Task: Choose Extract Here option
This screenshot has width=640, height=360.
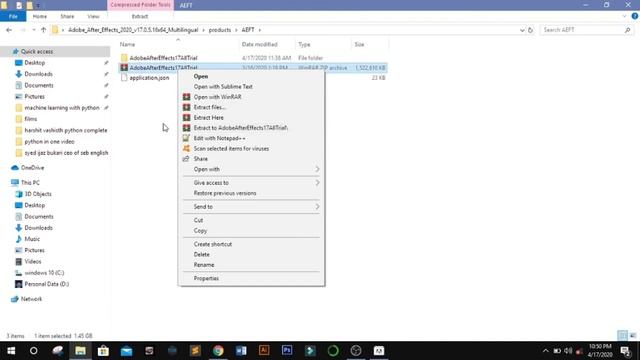Action: pos(251,118)
